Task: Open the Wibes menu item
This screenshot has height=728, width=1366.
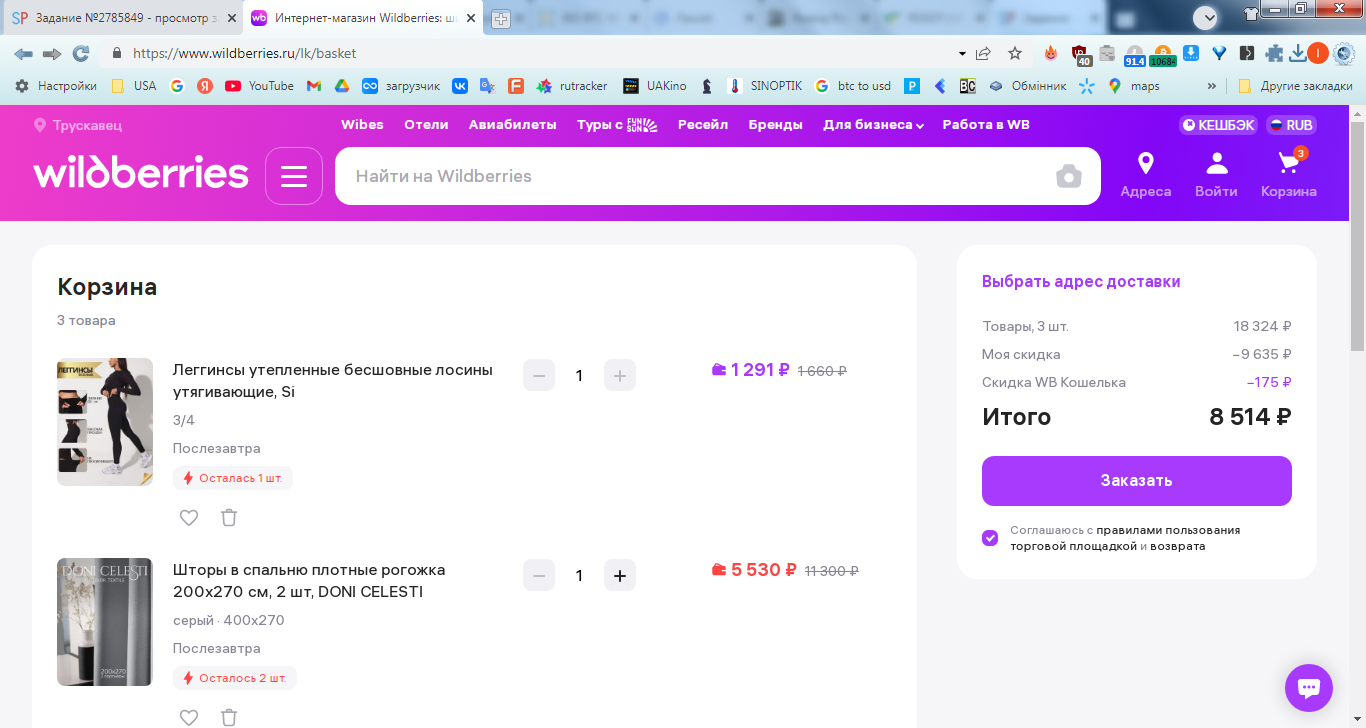Action: (x=362, y=125)
